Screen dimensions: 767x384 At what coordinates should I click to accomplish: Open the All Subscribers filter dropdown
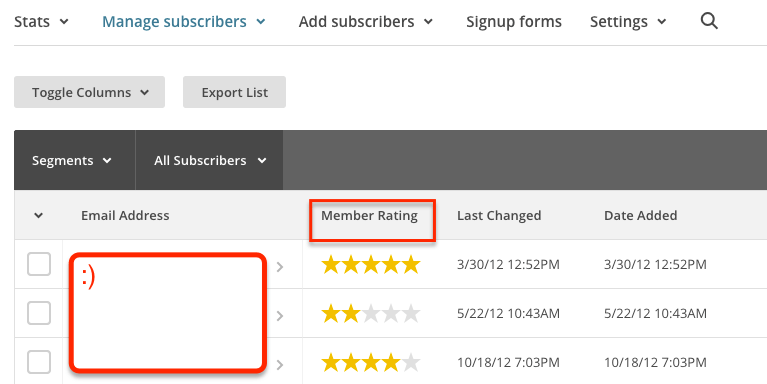click(210, 160)
